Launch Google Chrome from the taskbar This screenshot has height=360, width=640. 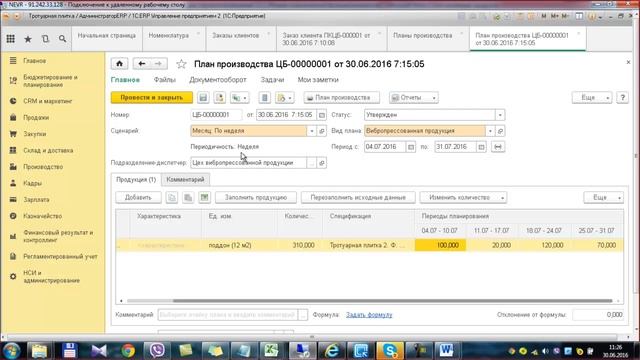coord(128,351)
